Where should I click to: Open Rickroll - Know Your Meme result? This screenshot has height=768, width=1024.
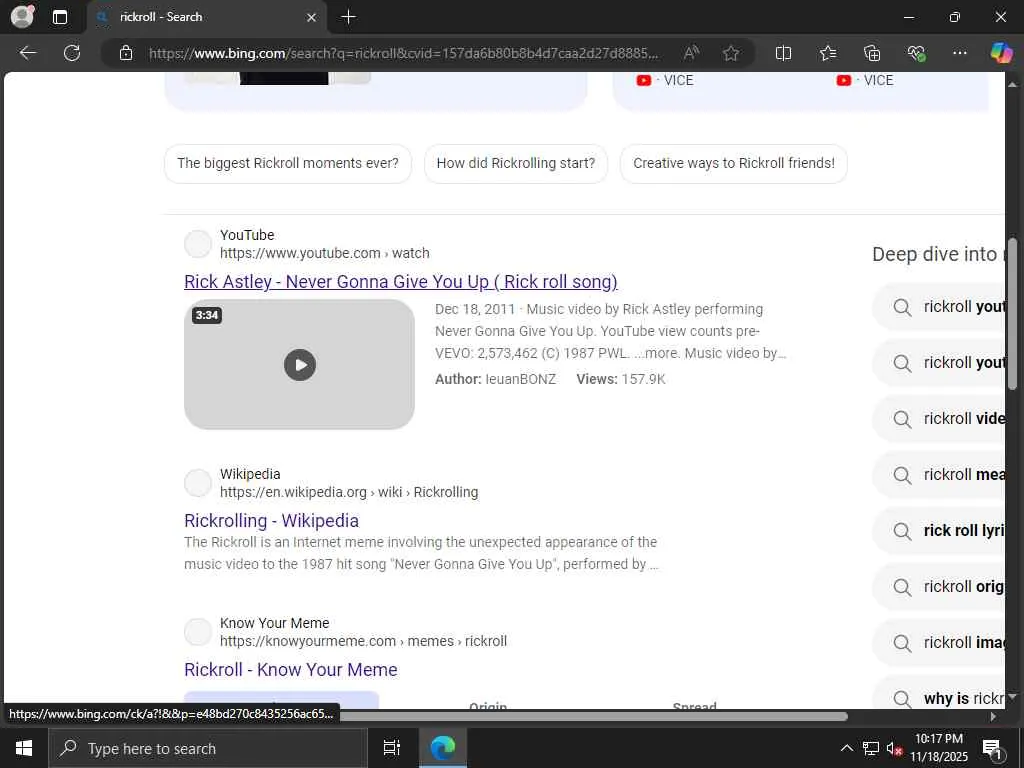[x=291, y=669]
